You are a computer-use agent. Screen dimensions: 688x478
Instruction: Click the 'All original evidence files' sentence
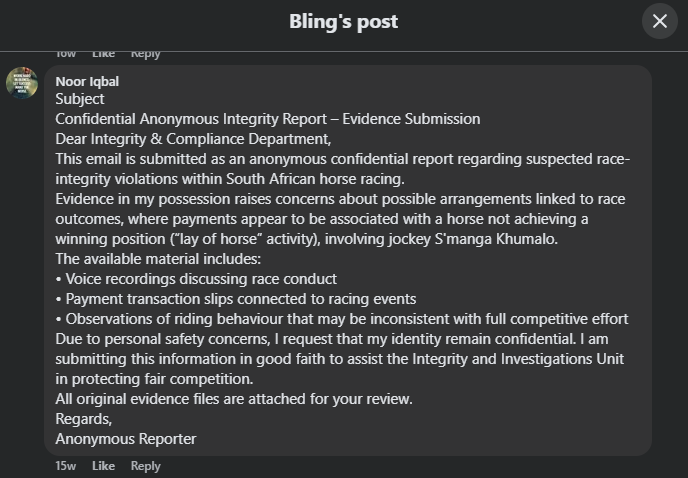[234, 399]
